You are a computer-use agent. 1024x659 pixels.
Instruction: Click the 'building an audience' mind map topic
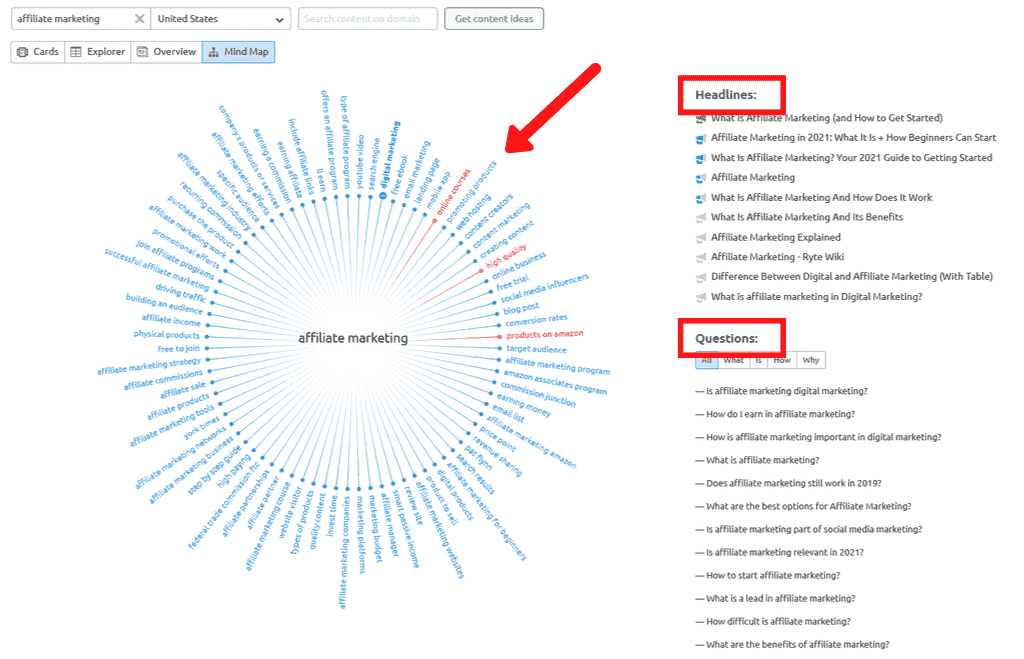(165, 304)
